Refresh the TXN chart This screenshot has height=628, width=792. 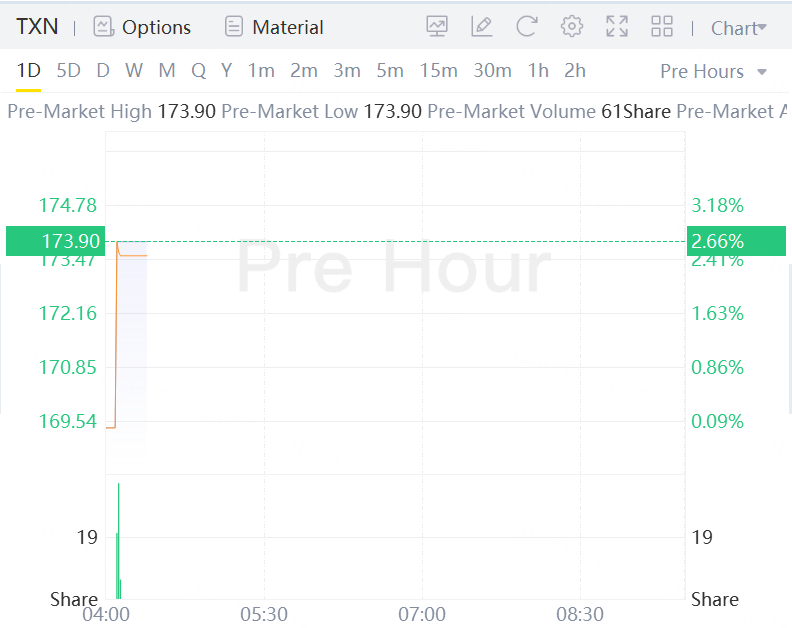[527, 27]
